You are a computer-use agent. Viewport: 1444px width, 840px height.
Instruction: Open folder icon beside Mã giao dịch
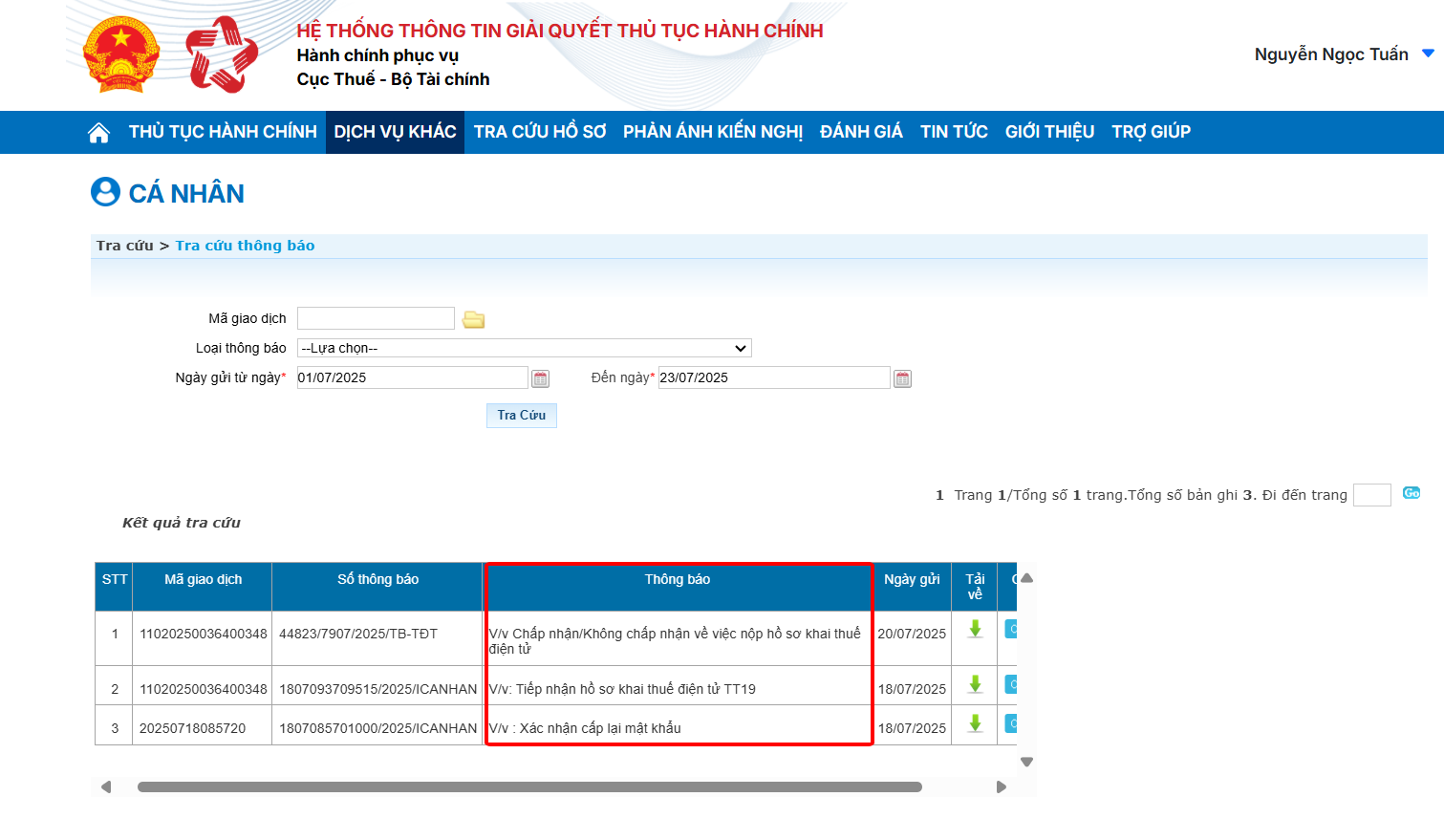pos(473,319)
